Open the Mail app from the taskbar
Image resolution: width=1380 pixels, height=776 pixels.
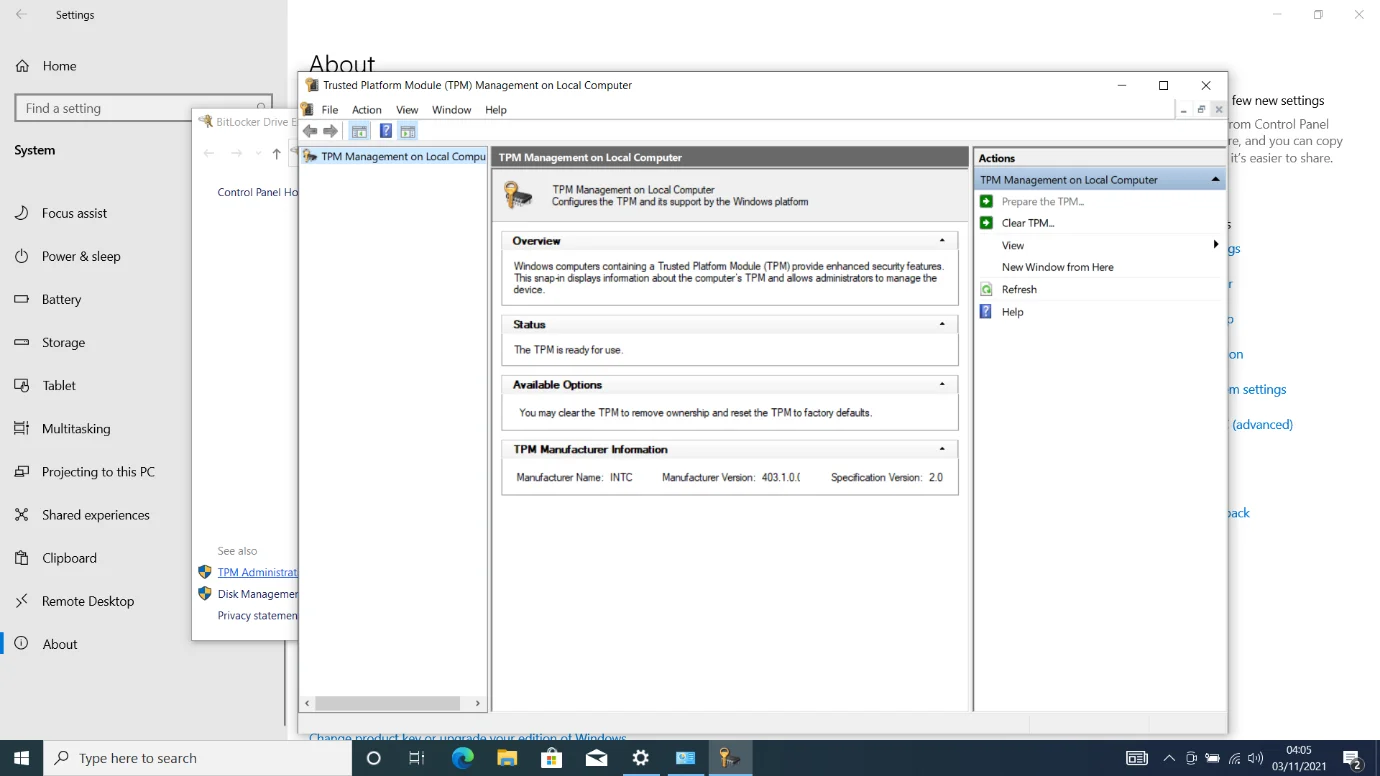click(x=596, y=758)
